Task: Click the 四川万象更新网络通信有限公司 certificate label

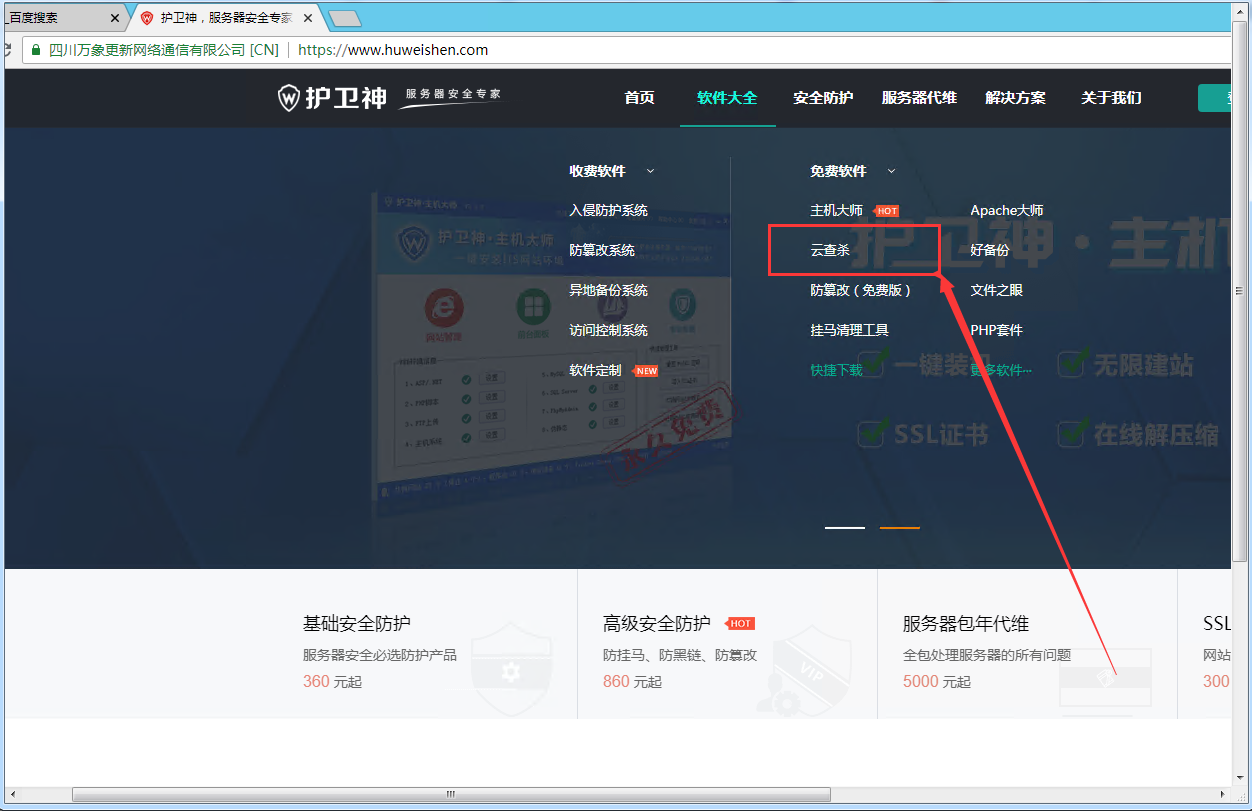Action: (164, 50)
